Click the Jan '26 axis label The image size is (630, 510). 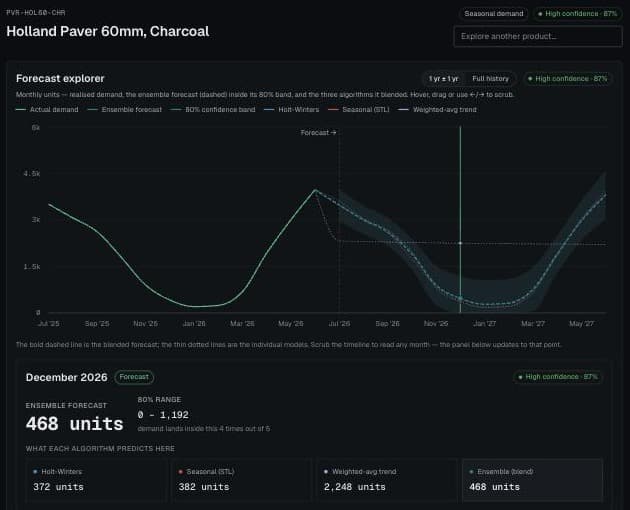(194, 324)
